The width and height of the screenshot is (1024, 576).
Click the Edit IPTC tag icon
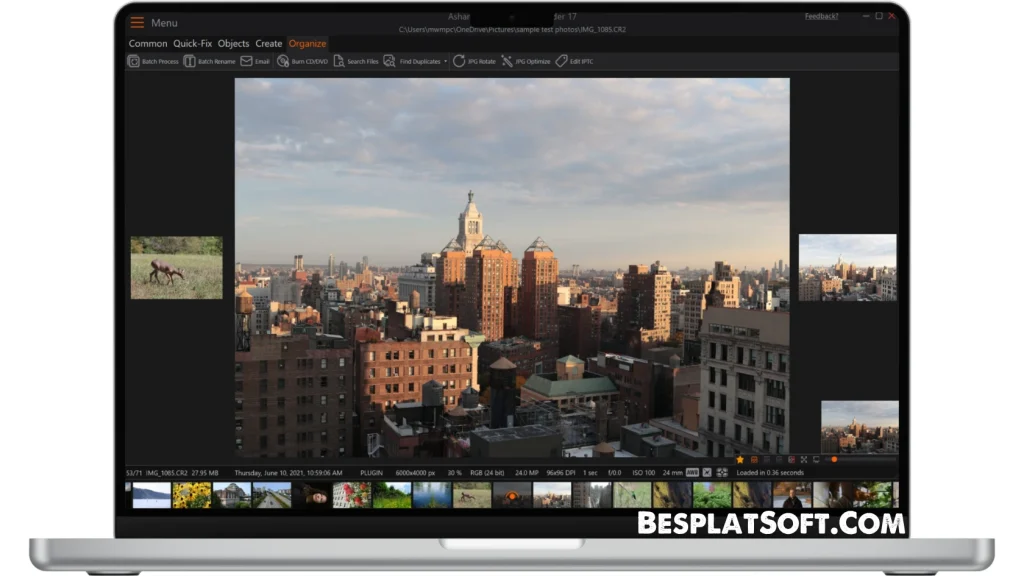[x=561, y=61]
